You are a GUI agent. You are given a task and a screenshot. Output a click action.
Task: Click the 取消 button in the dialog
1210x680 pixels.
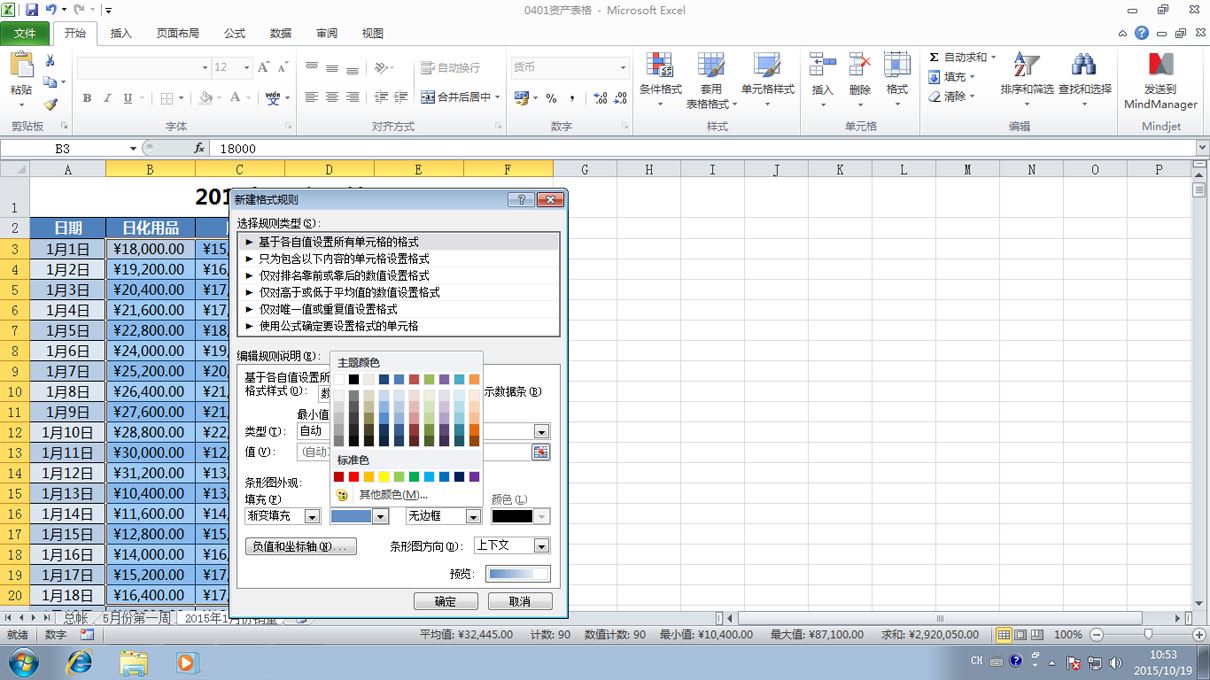(520, 601)
